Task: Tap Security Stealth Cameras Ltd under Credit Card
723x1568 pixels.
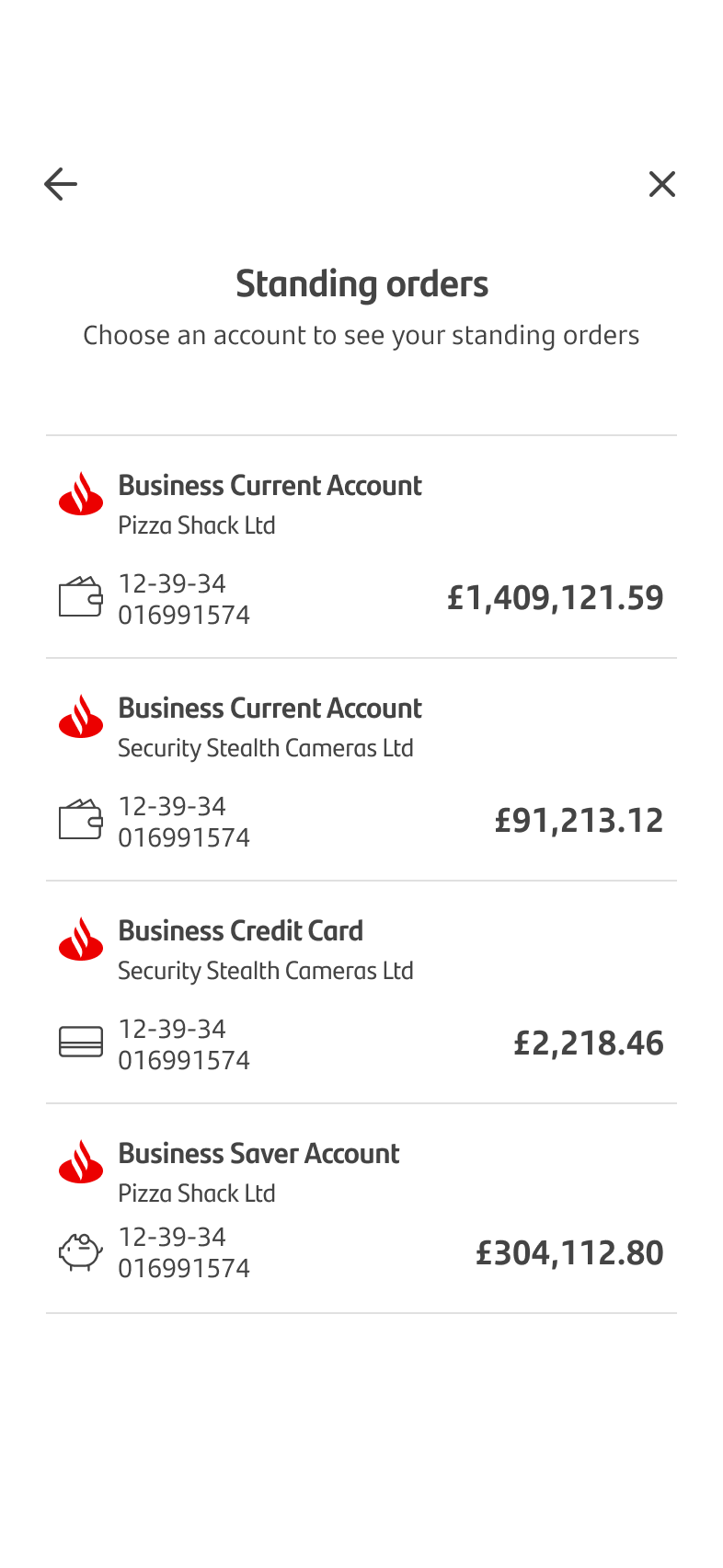Action: pos(266,971)
